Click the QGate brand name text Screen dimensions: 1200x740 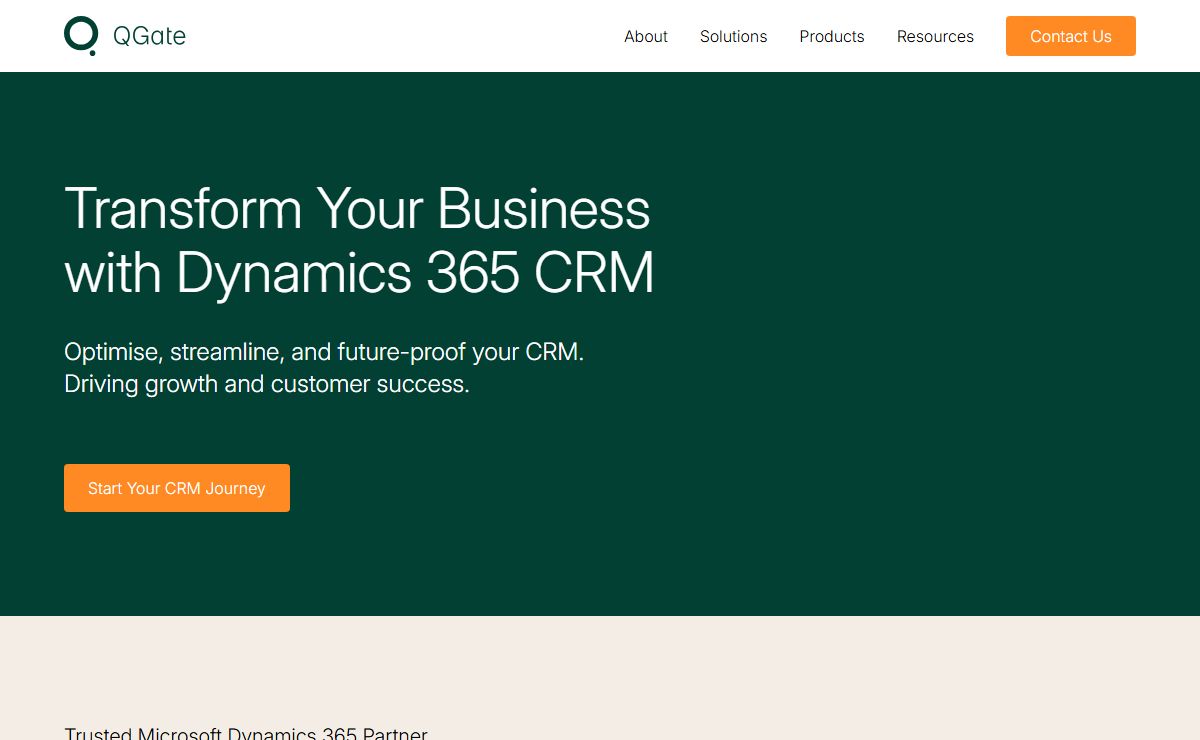(149, 36)
